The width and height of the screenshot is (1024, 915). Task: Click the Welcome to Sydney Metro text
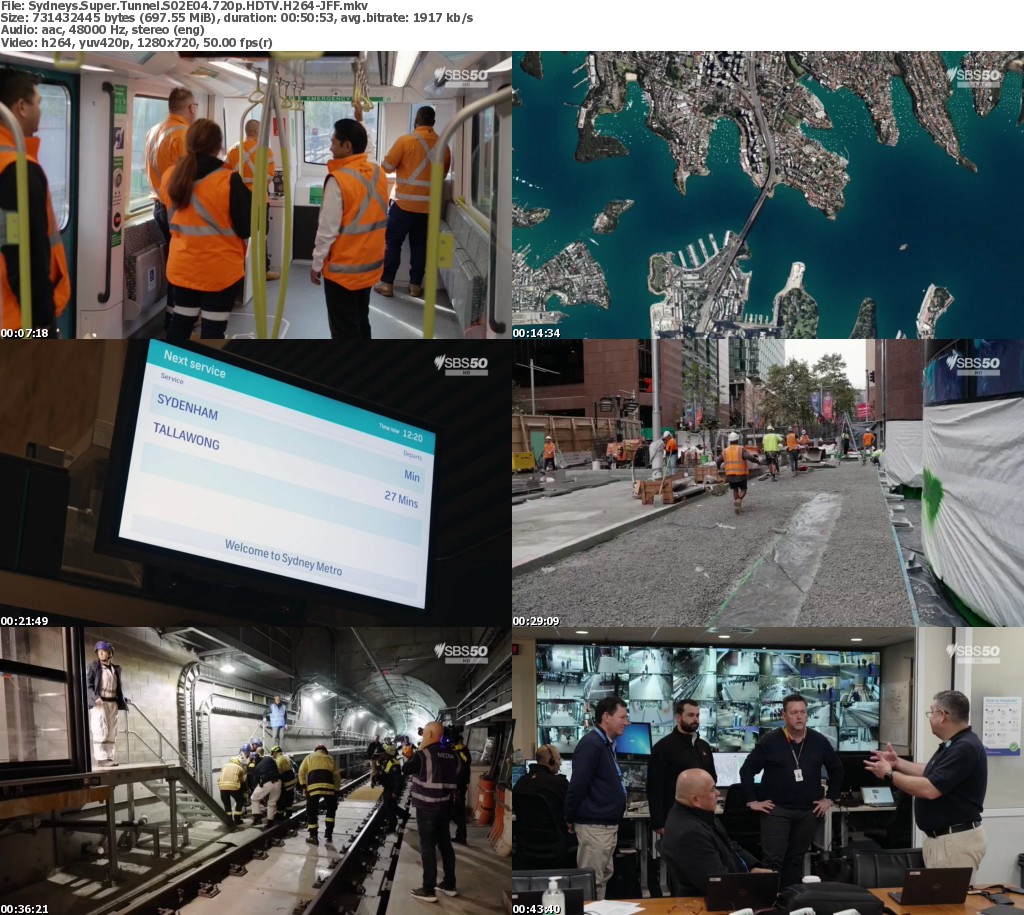[x=283, y=557]
